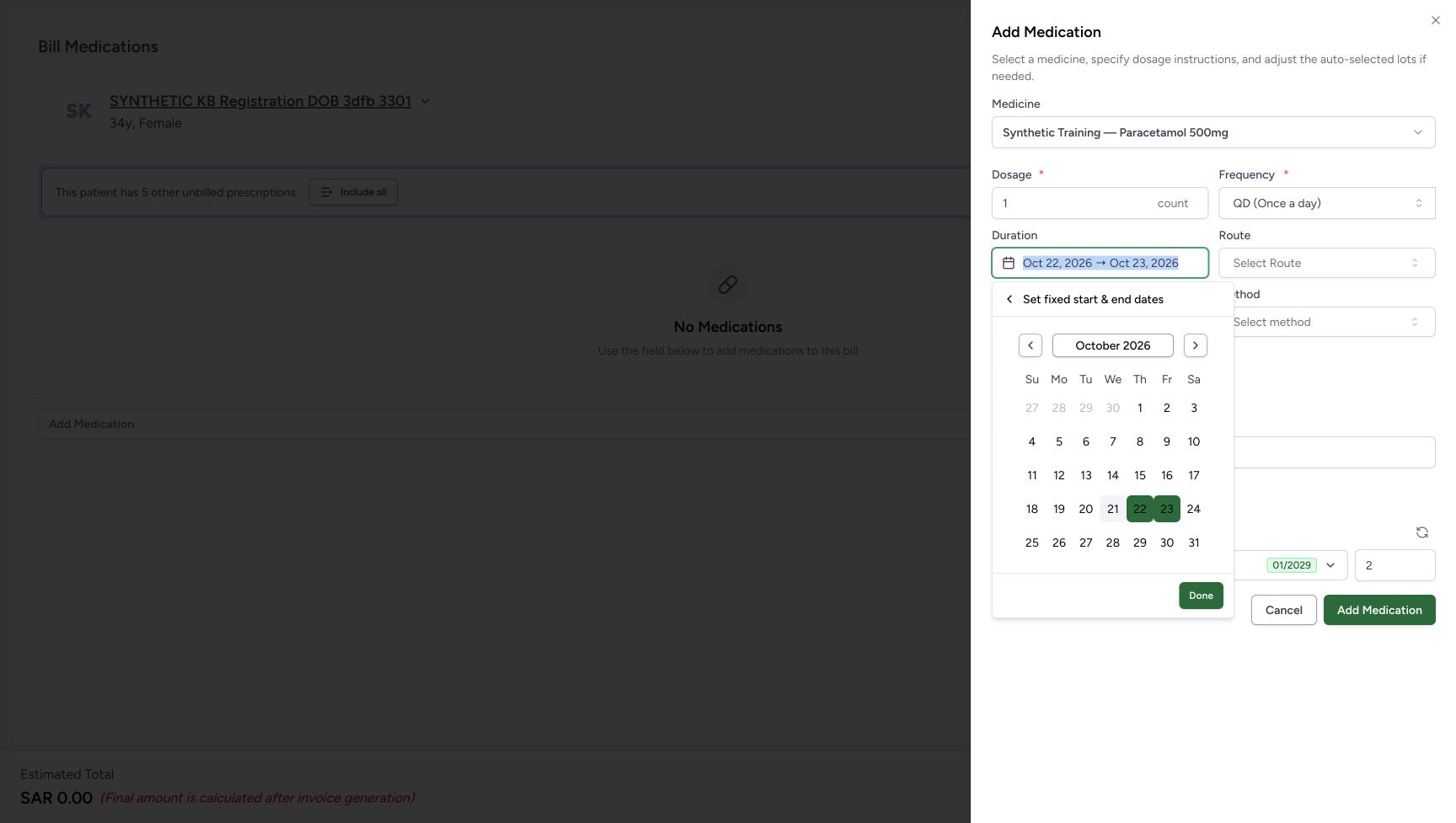Click Done in the date picker
This screenshot has width=1456, height=823.
(x=1201, y=596)
